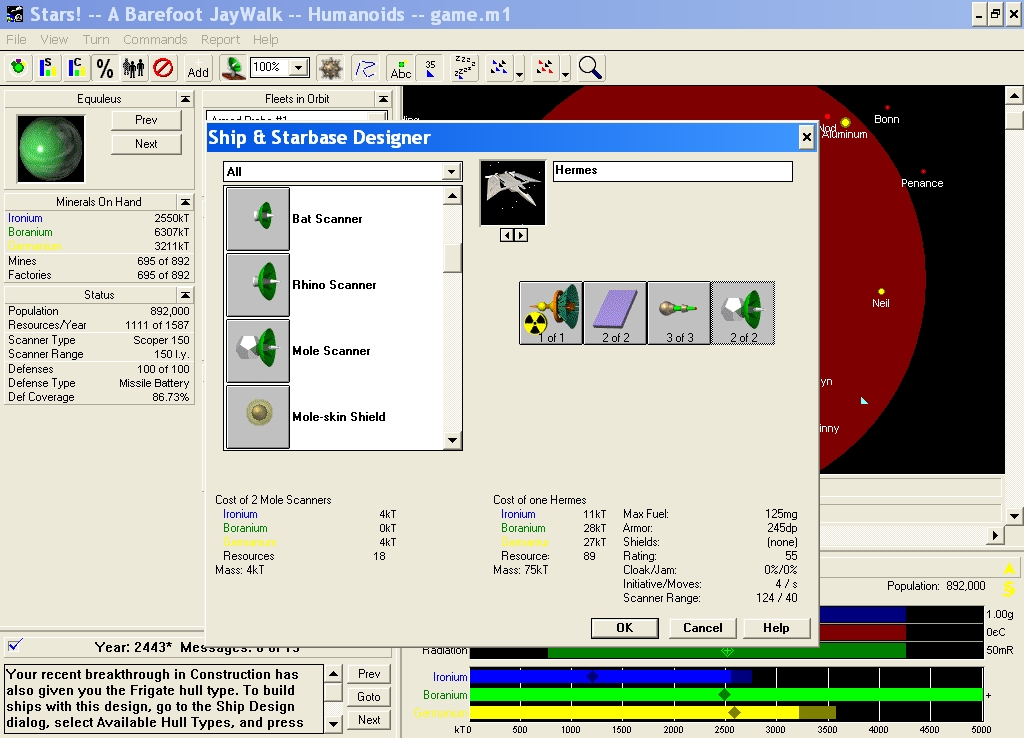Click Cancel in the ship designer dialog
This screenshot has width=1024, height=738.
pyautogui.click(x=702, y=628)
